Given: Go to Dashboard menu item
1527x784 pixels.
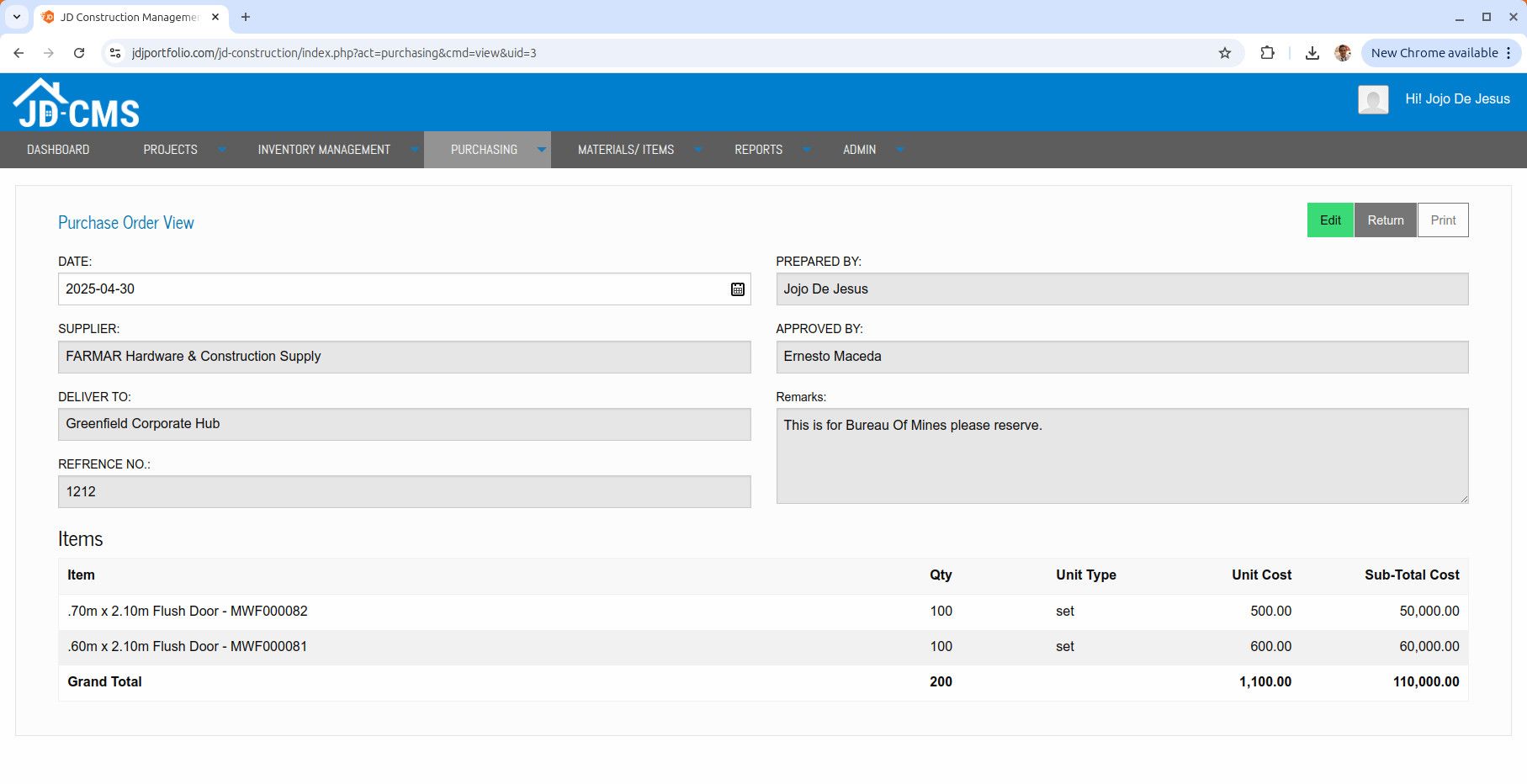Looking at the screenshot, I should (x=58, y=150).
